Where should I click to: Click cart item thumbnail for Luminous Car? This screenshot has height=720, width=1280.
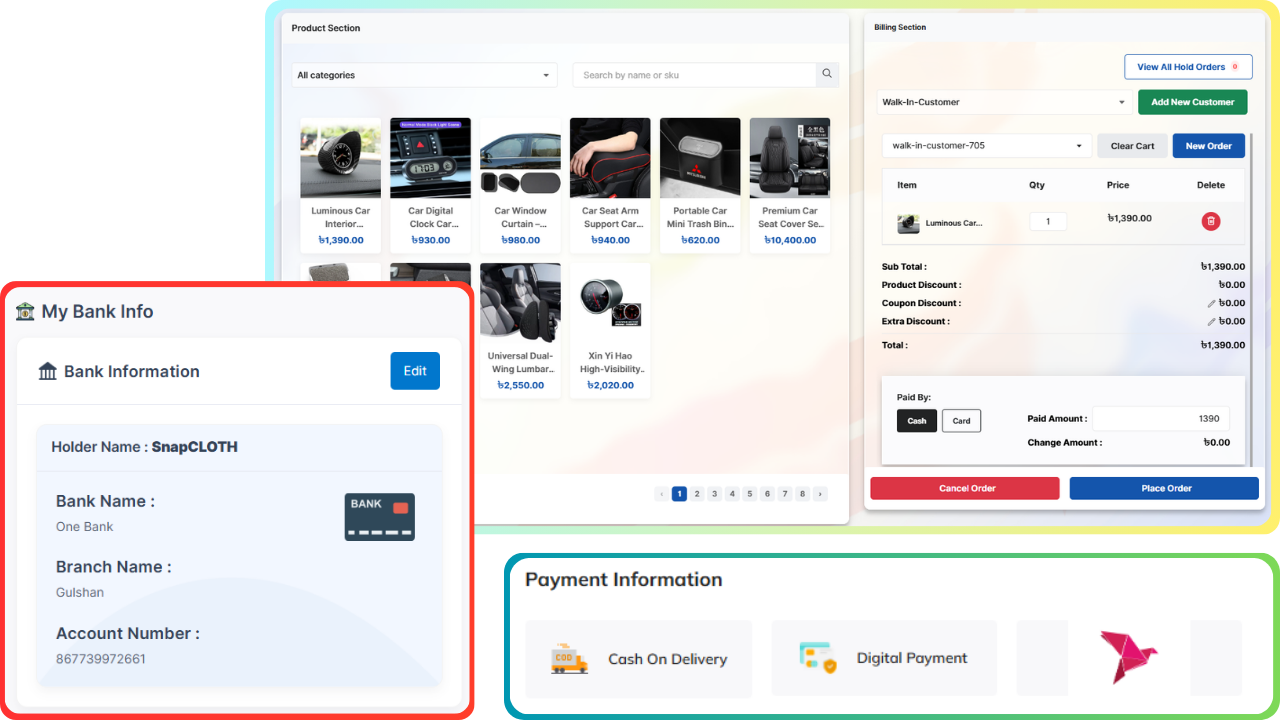[908, 224]
